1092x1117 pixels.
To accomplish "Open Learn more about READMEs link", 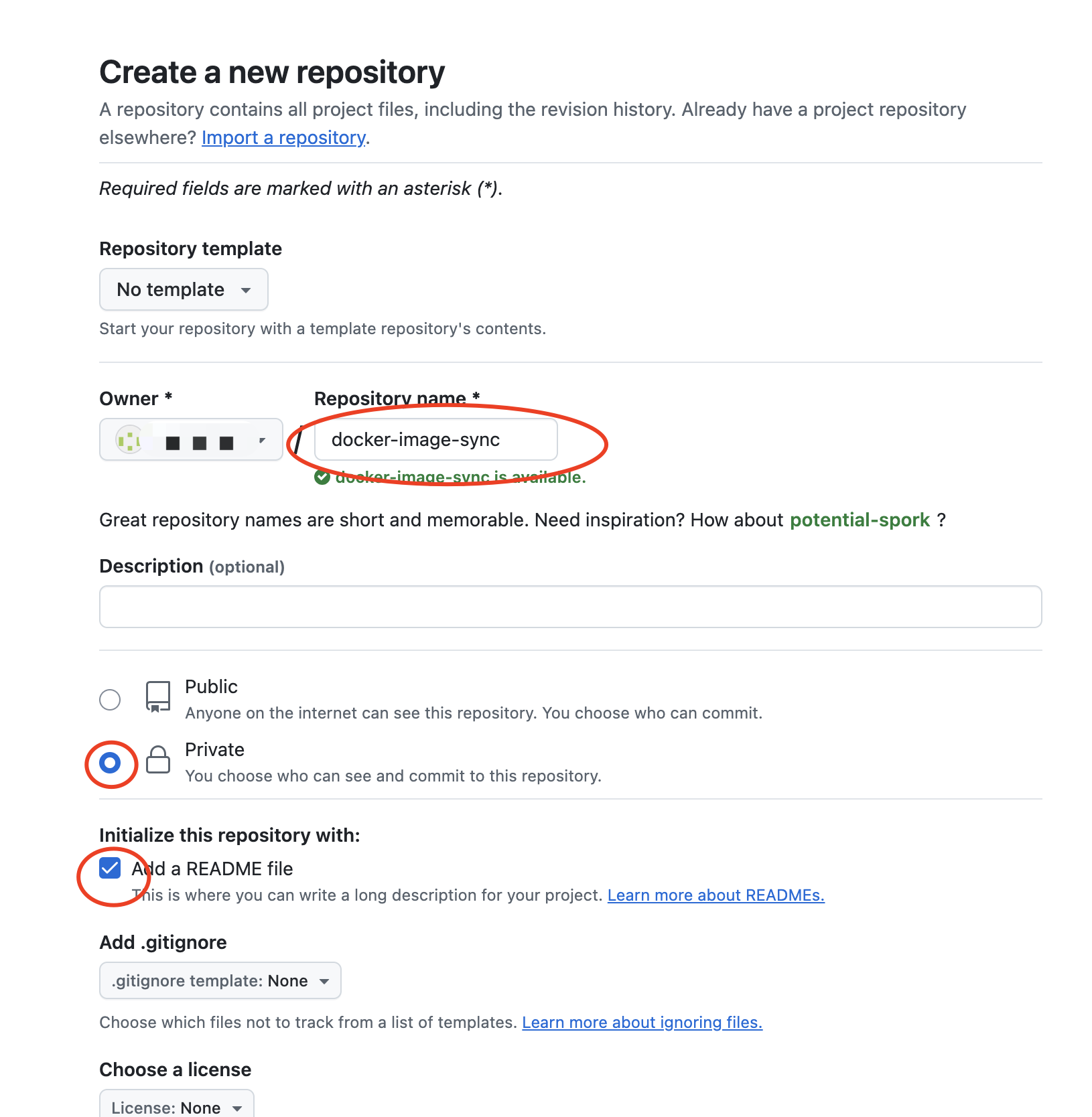I will (x=715, y=895).
